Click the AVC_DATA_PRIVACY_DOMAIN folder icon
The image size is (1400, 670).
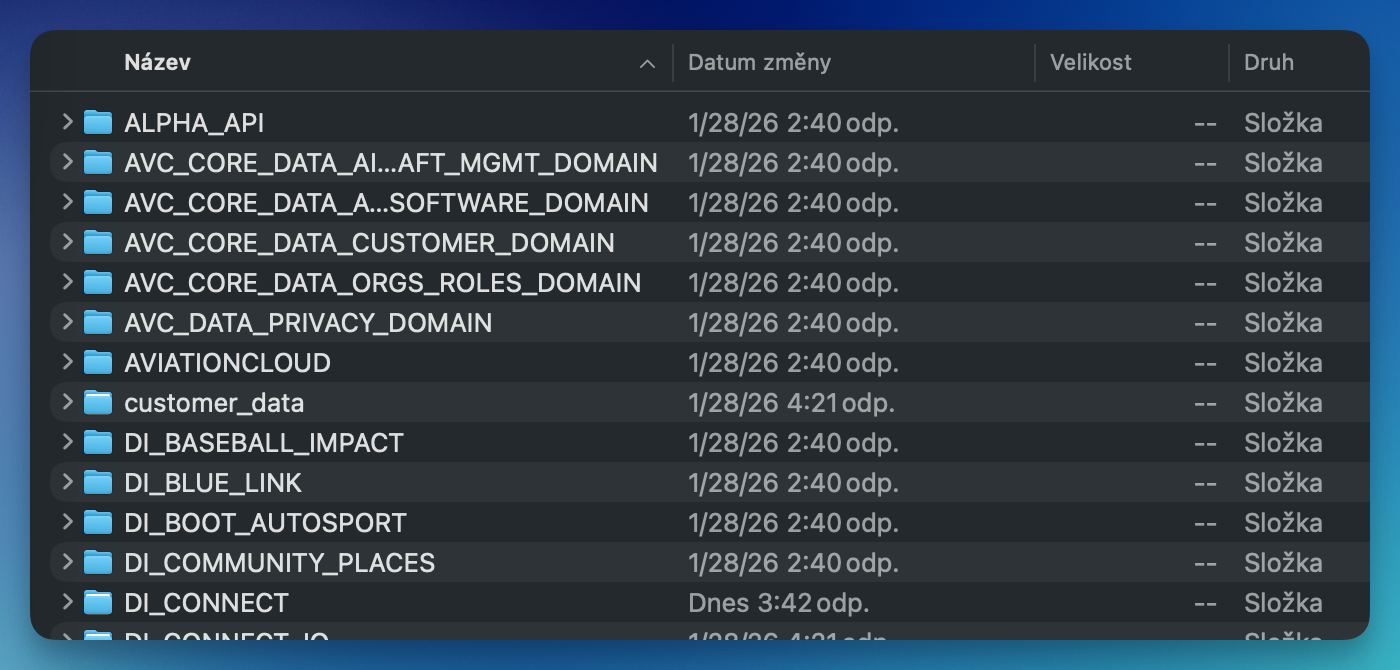(97, 323)
